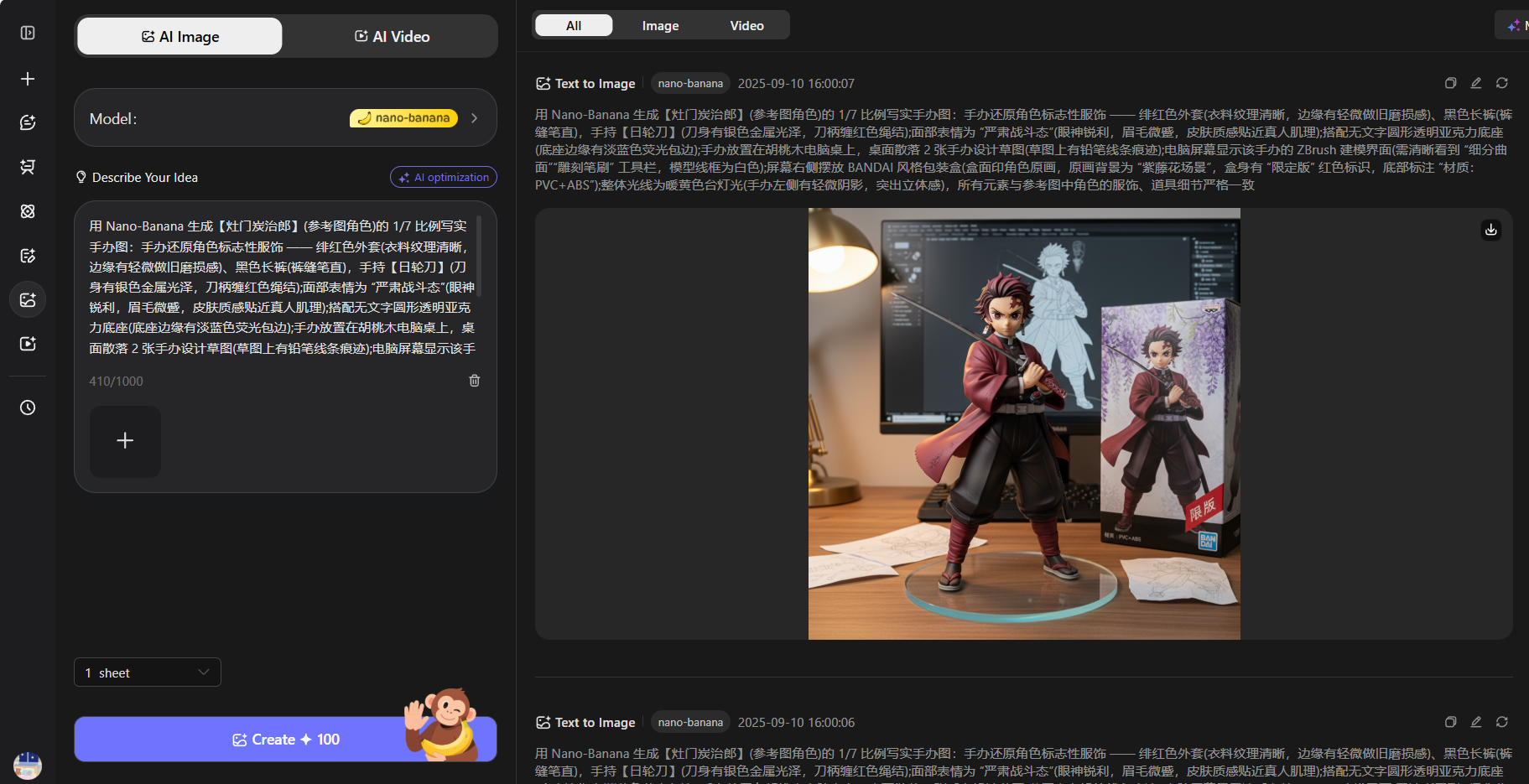Open the '1 sheet' quantity dropdown
This screenshot has width=1529, height=784.
coord(148,672)
